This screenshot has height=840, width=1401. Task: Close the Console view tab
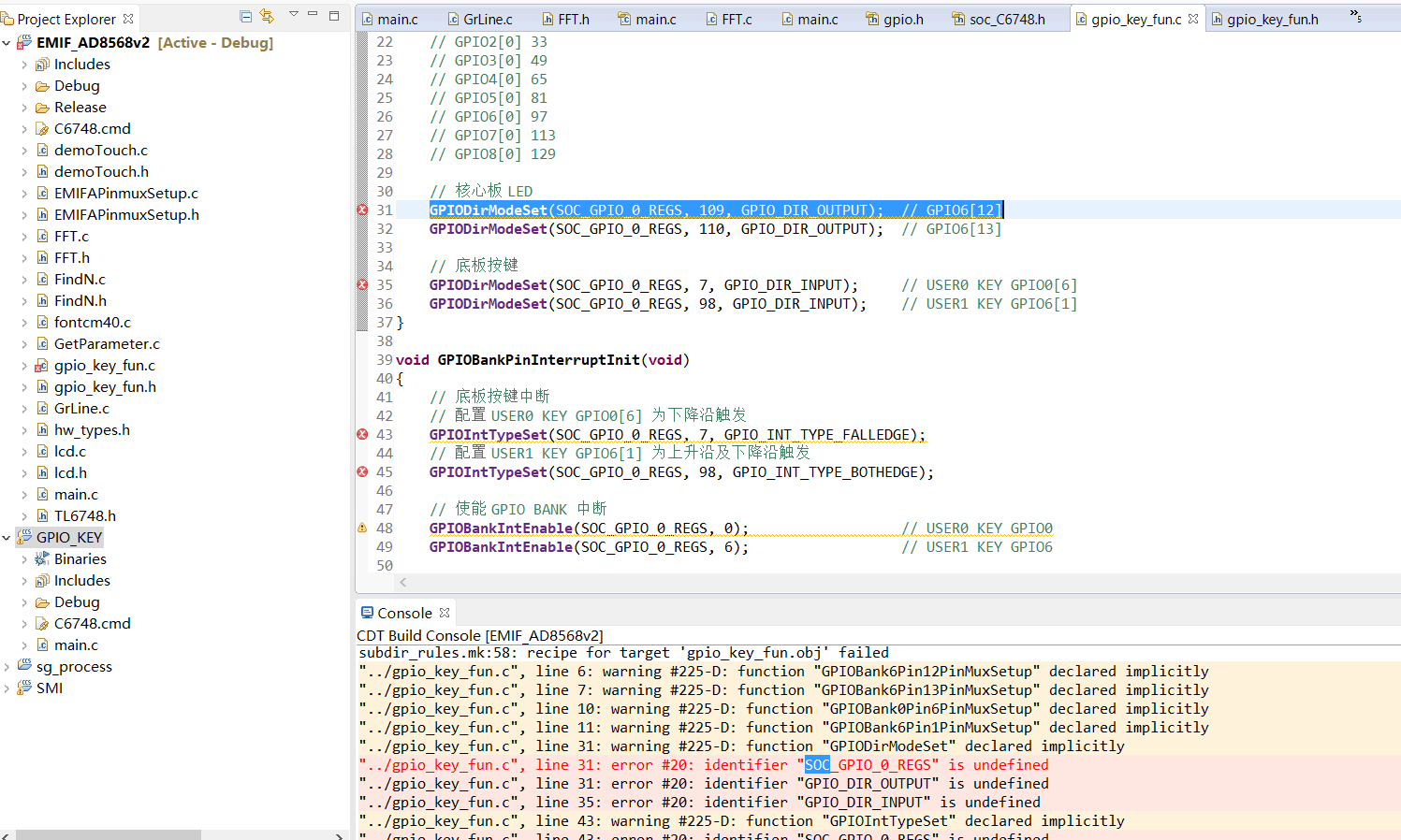pos(445,613)
